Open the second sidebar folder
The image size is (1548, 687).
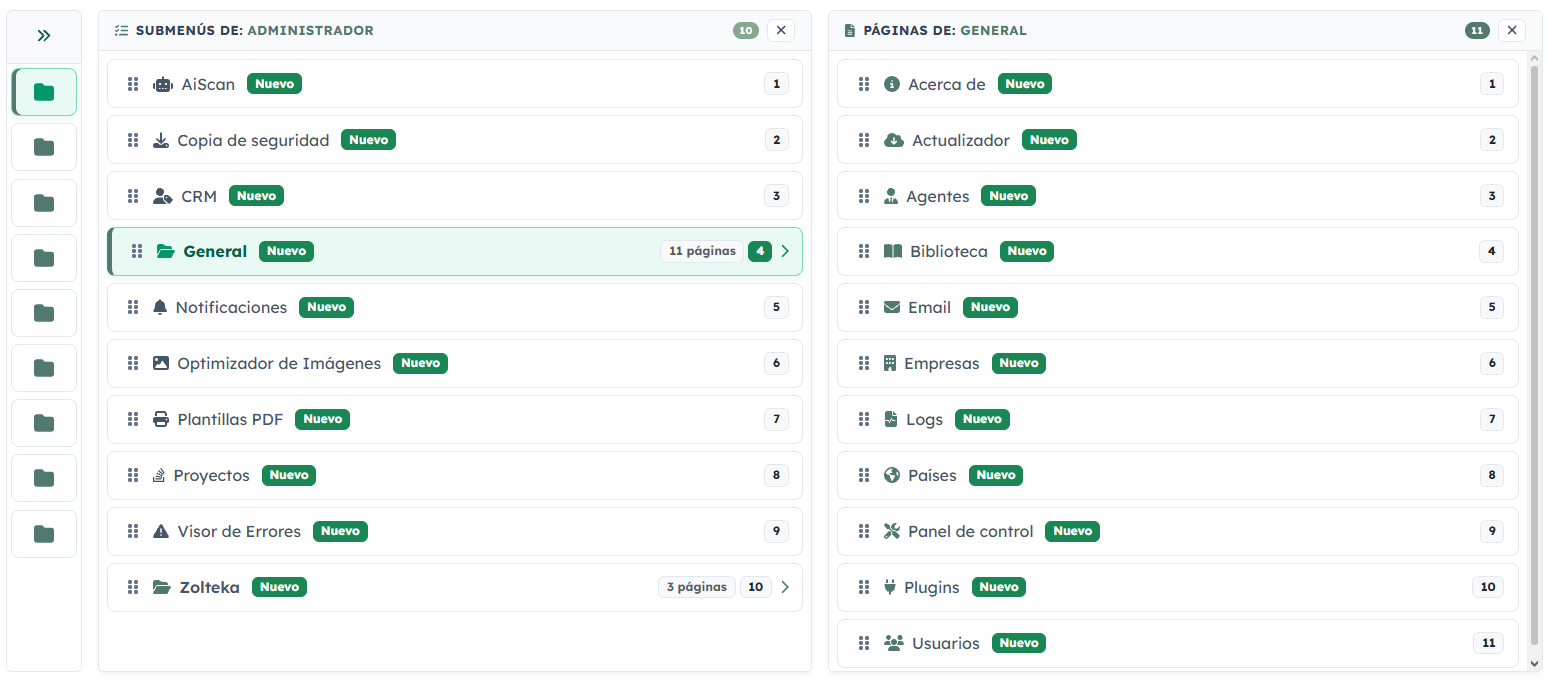(x=44, y=148)
